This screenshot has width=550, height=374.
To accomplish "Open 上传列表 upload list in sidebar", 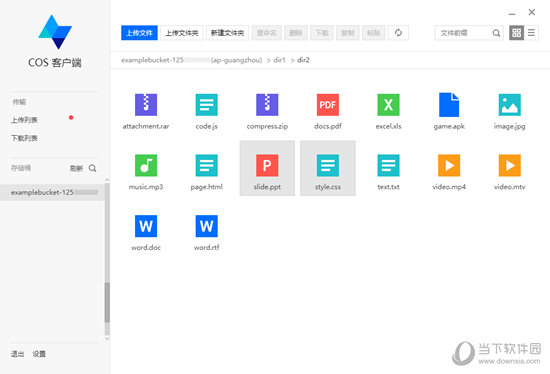I will click(x=24, y=120).
